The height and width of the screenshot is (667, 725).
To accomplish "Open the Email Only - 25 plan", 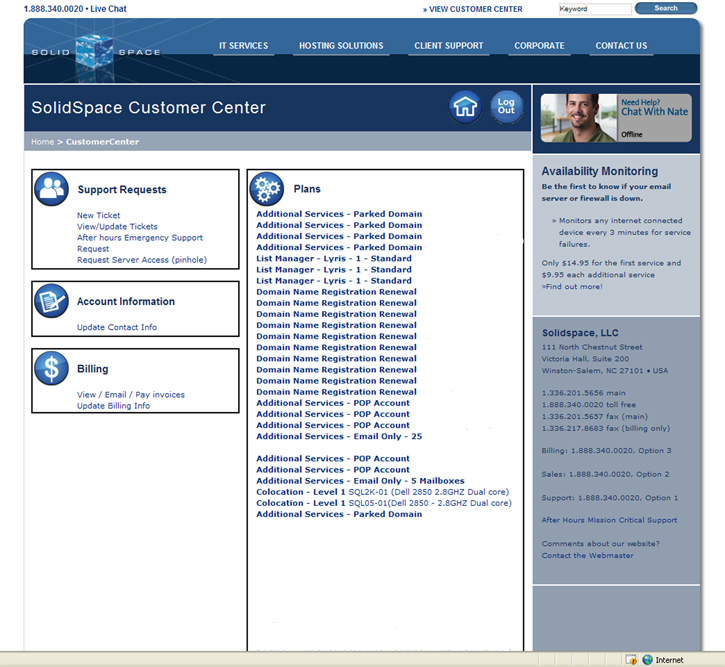I will (339, 436).
